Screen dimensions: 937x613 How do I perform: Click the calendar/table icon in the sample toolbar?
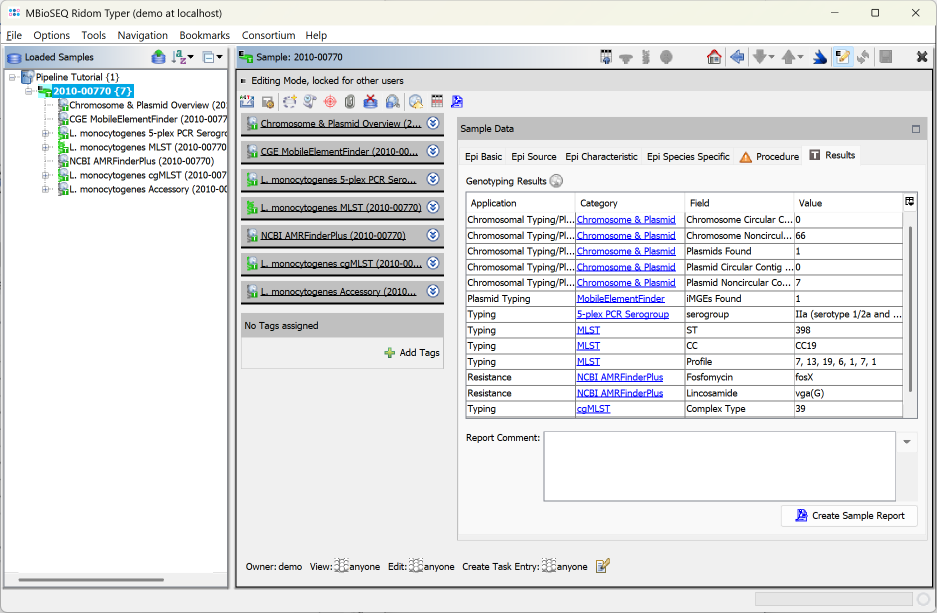tap(437, 101)
